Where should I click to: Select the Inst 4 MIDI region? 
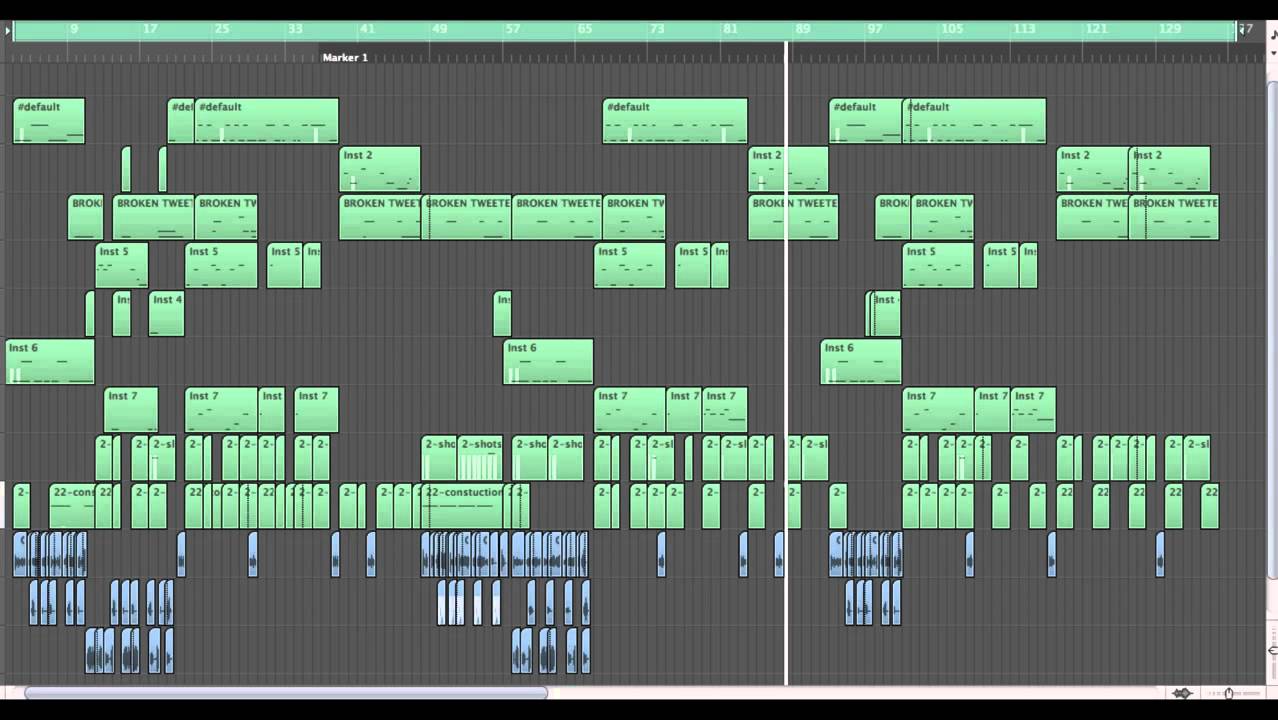pos(166,313)
